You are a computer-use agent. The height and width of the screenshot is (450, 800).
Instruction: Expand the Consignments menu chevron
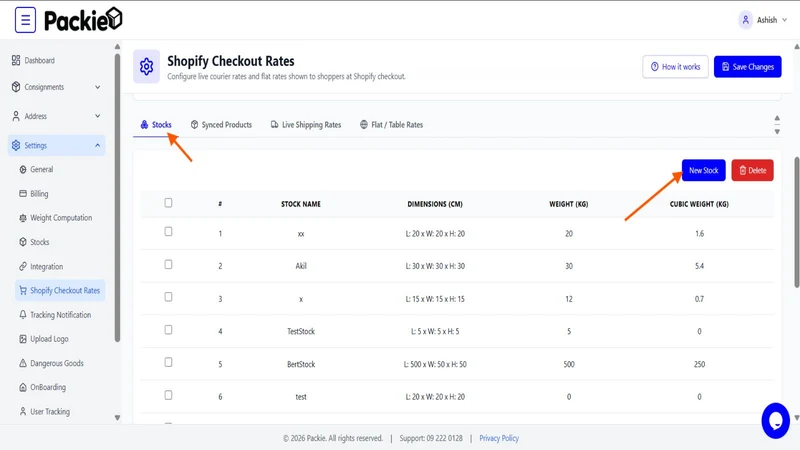(x=97, y=87)
